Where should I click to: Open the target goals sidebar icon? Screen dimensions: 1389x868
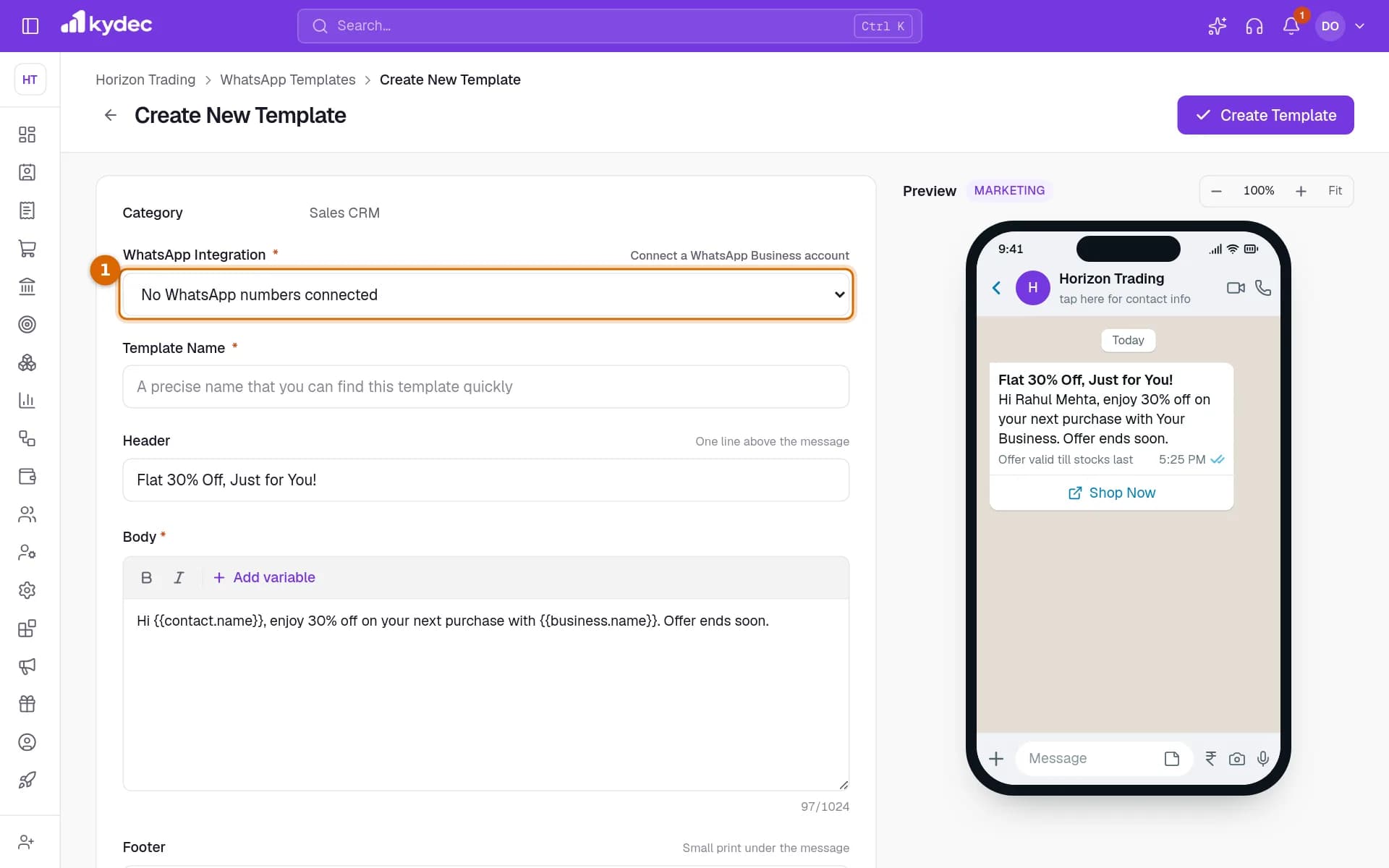[27, 324]
